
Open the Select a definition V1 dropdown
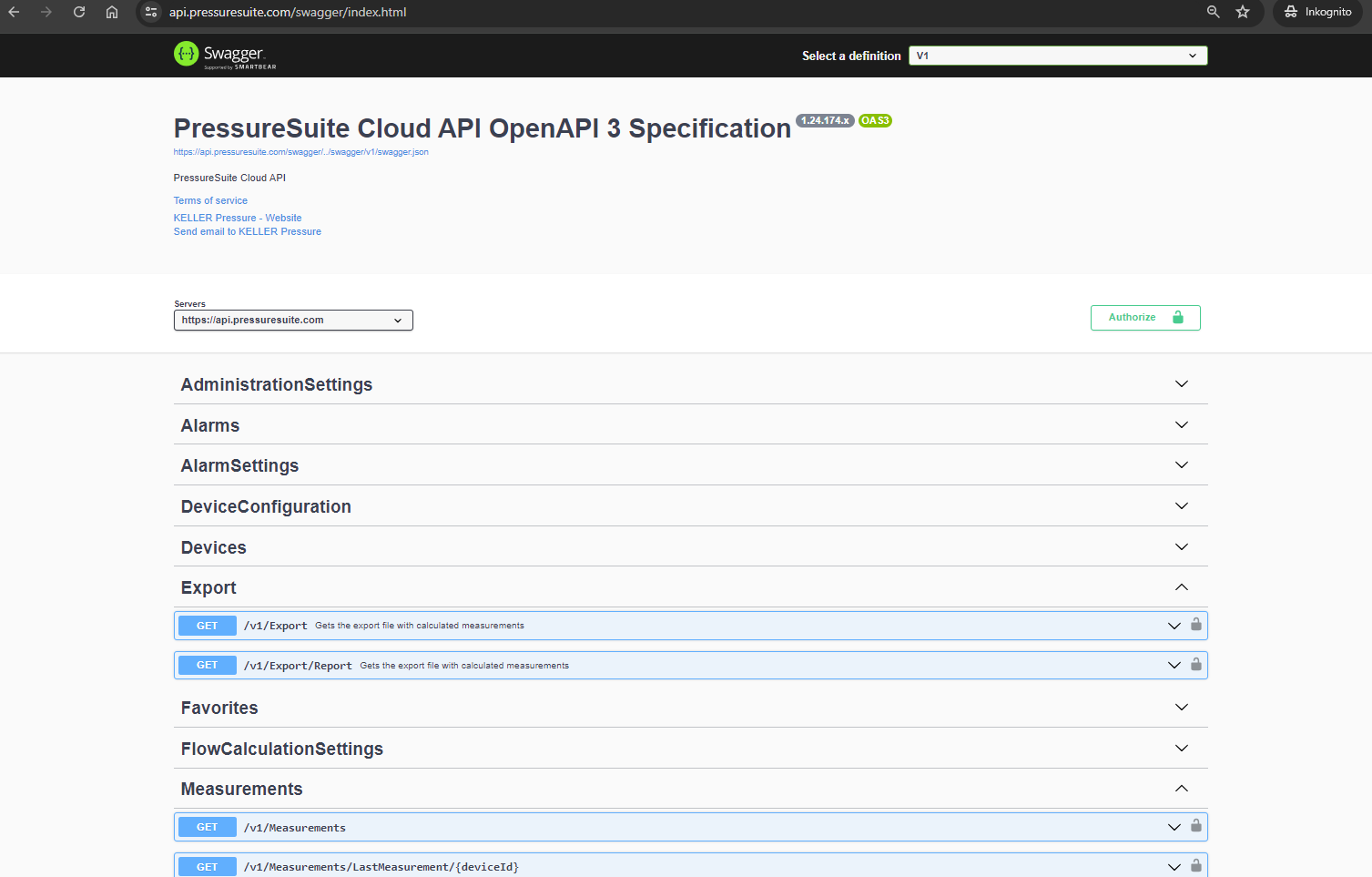tap(1058, 56)
